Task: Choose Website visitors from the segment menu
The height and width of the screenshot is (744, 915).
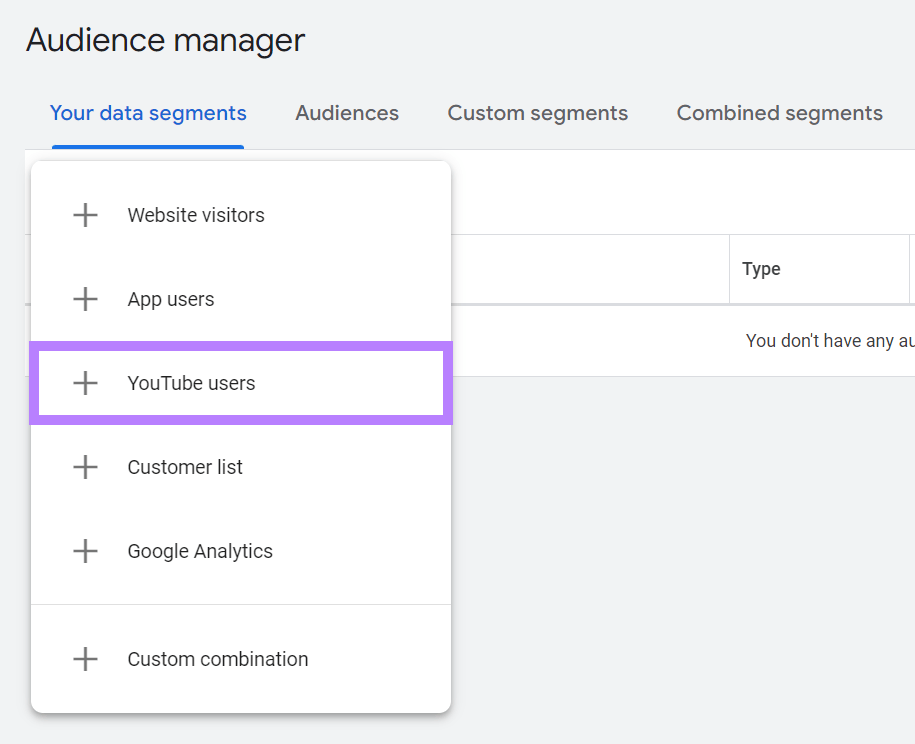Action: click(x=195, y=215)
